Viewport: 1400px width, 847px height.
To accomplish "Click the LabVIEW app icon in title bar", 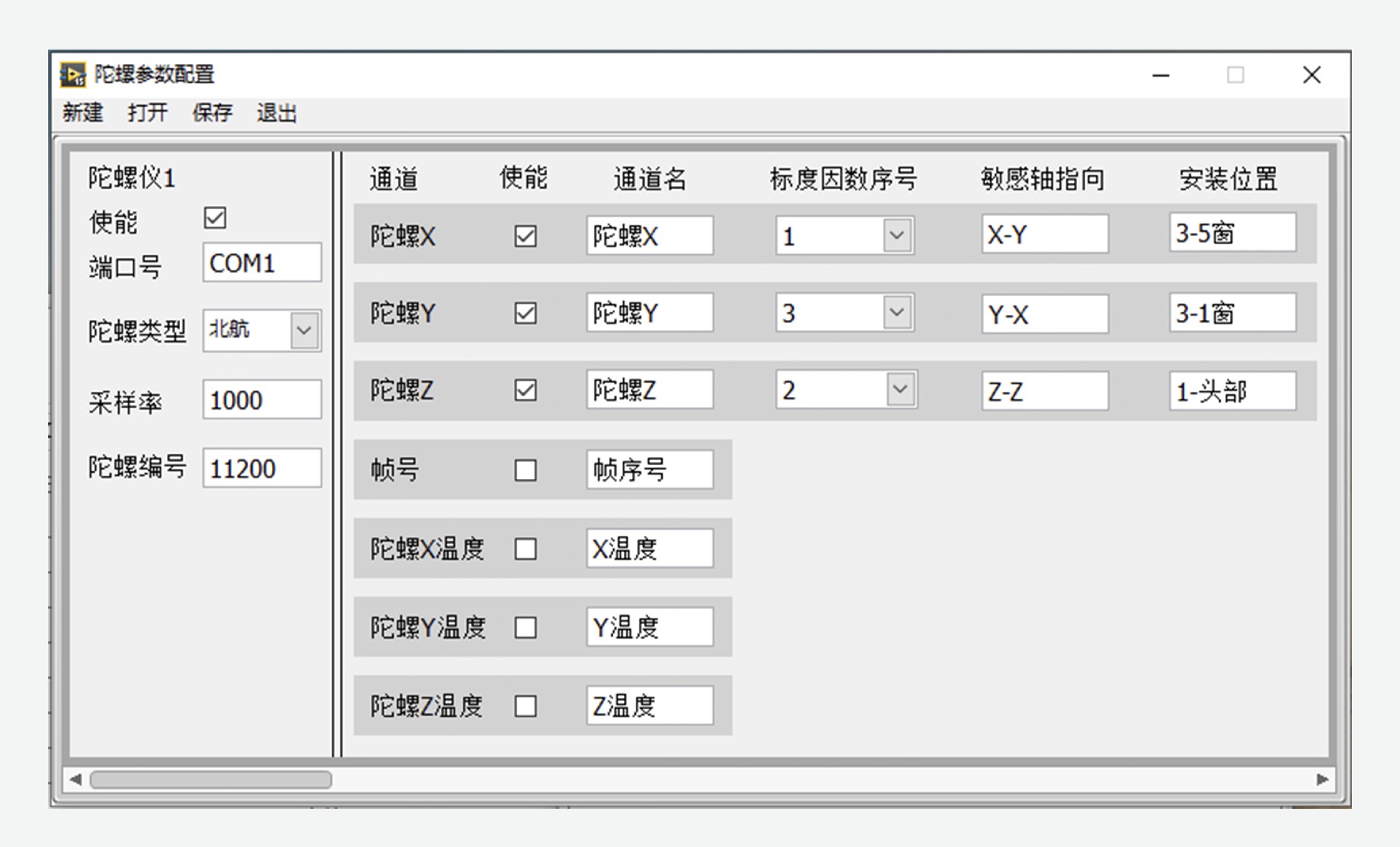I will [73, 74].
